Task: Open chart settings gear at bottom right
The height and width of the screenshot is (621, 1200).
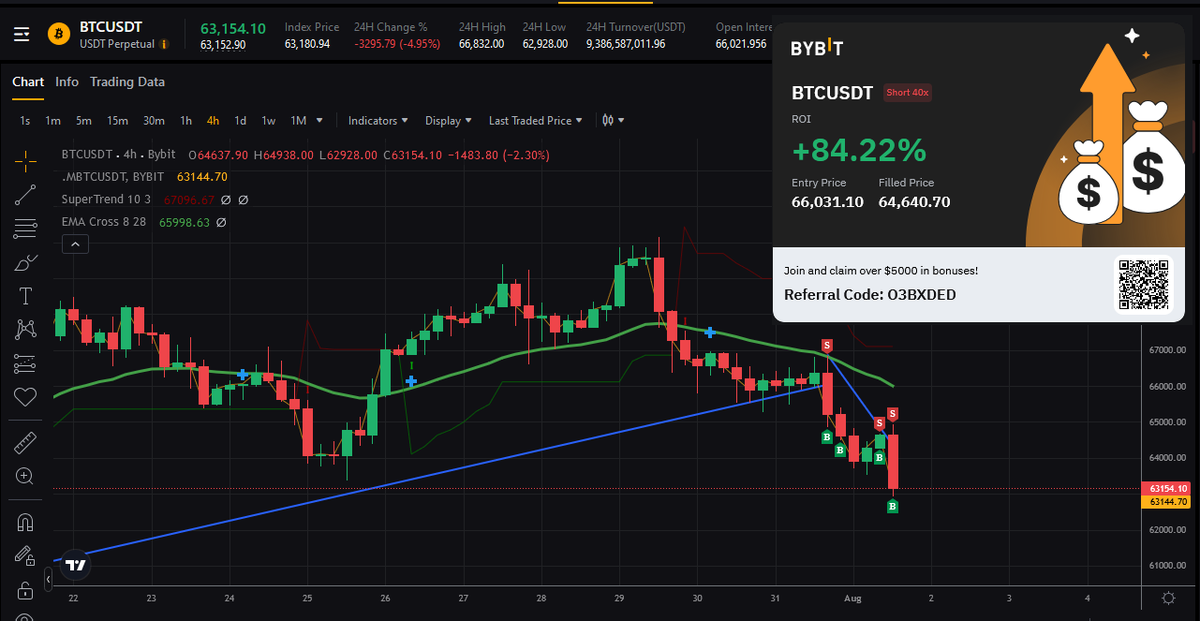Action: pyautogui.click(x=1168, y=598)
